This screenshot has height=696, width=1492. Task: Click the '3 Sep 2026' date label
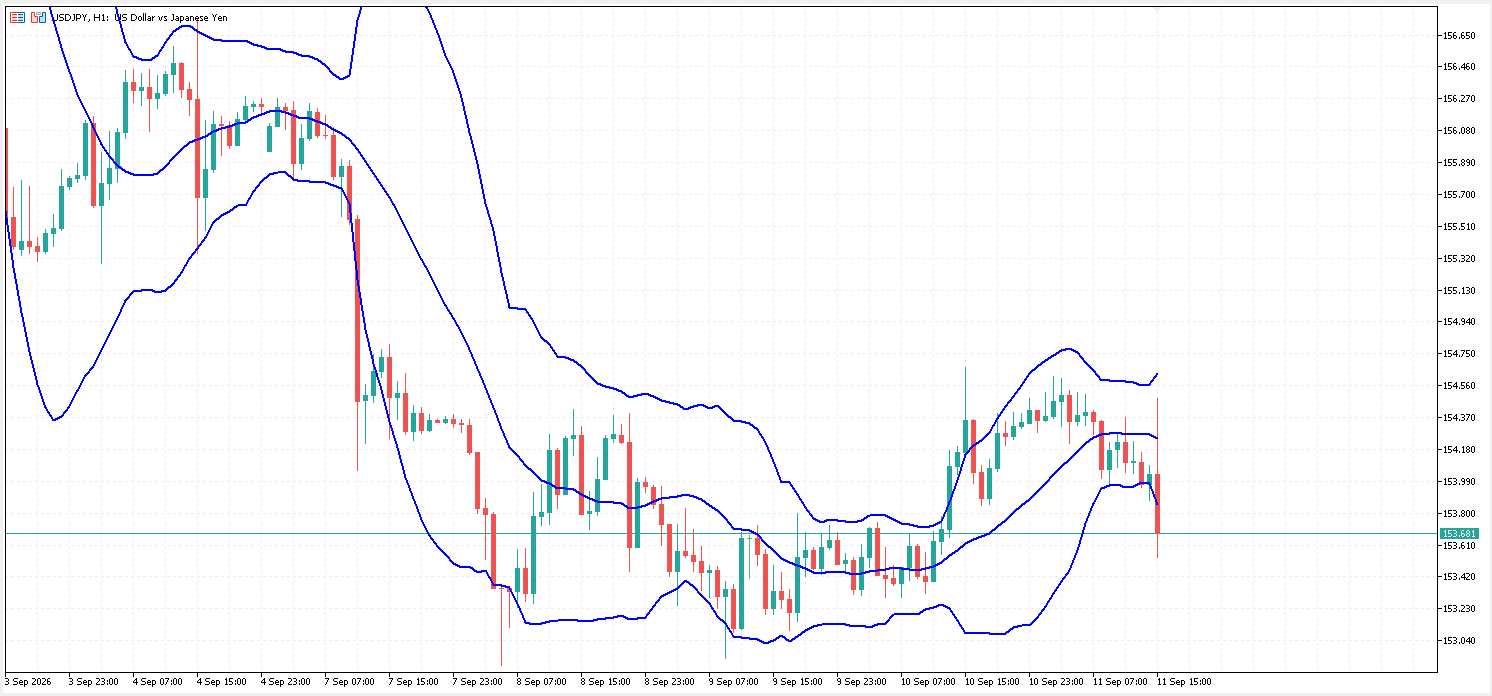[29, 682]
